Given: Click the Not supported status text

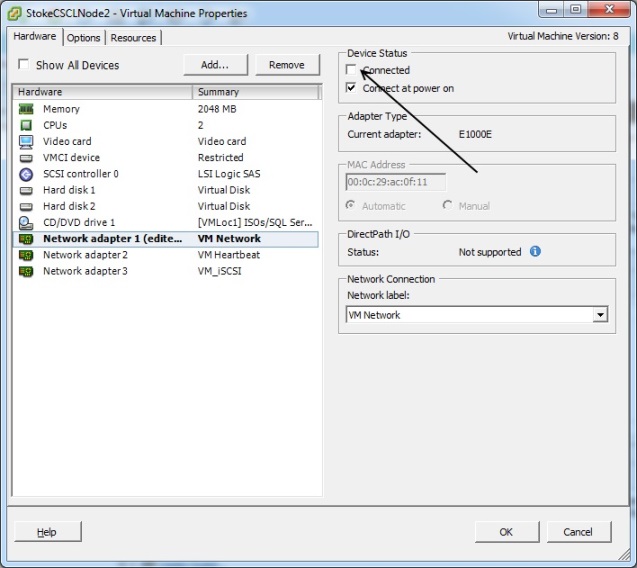Looking at the screenshot, I should (490, 252).
